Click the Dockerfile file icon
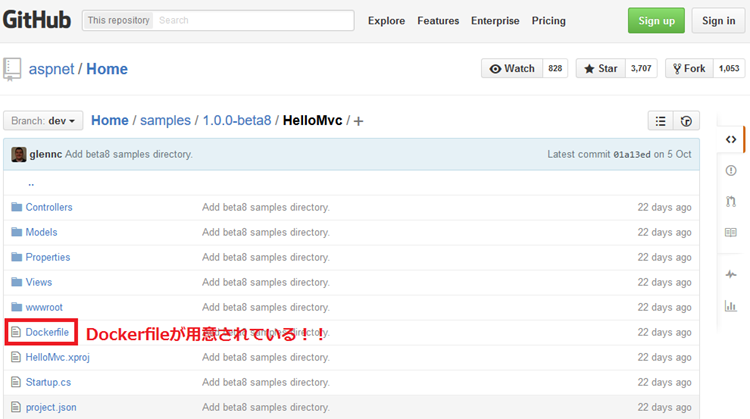Screen dimensions: 750x419 tap(16, 331)
